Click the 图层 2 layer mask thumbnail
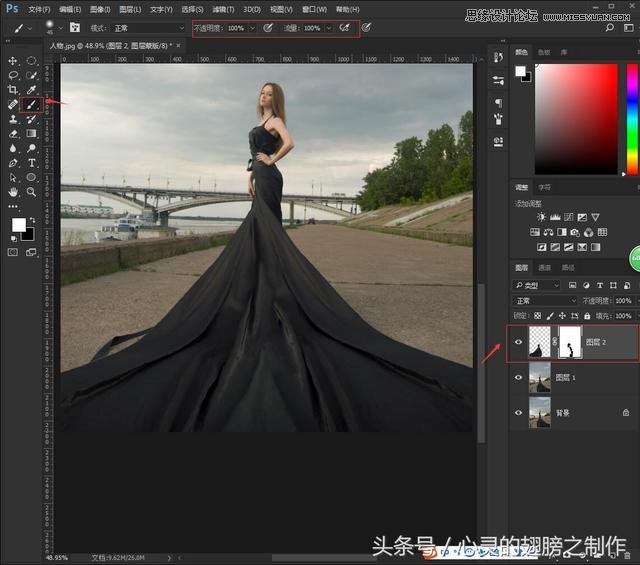The height and width of the screenshot is (565, 640). click(569, 342)
